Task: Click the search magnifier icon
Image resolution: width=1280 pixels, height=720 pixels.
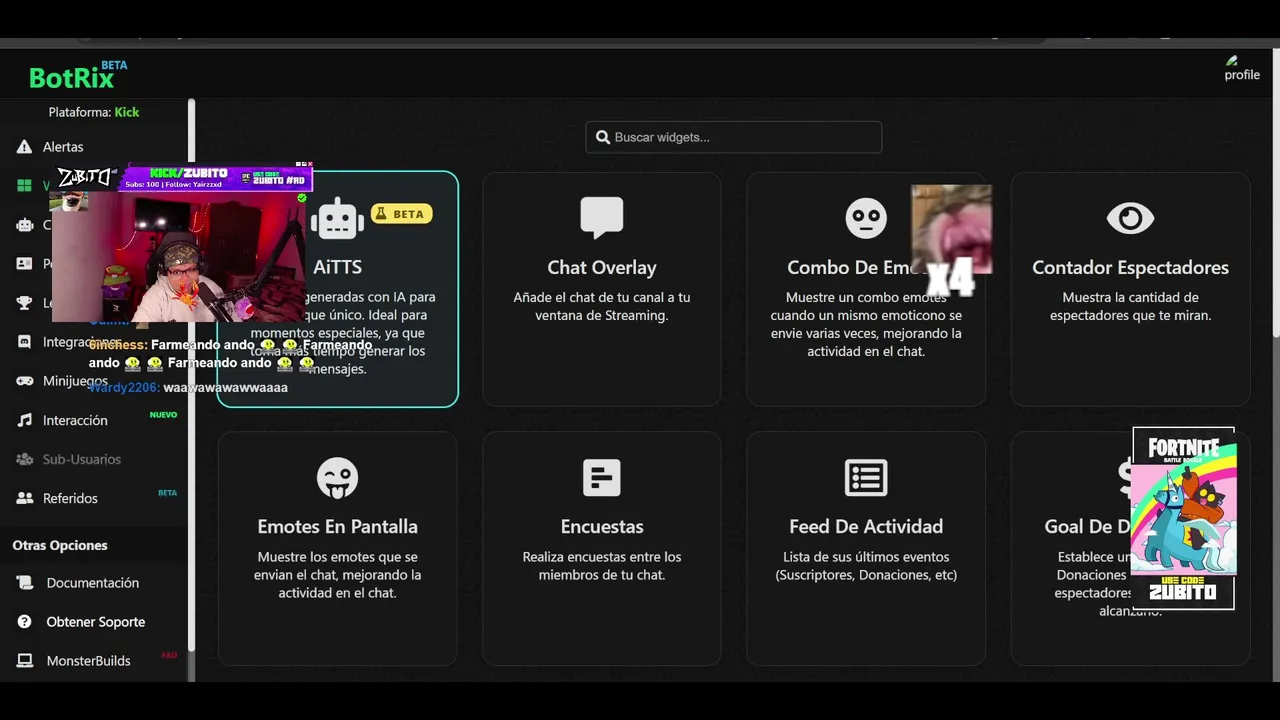Action: [x=603, y=137]
